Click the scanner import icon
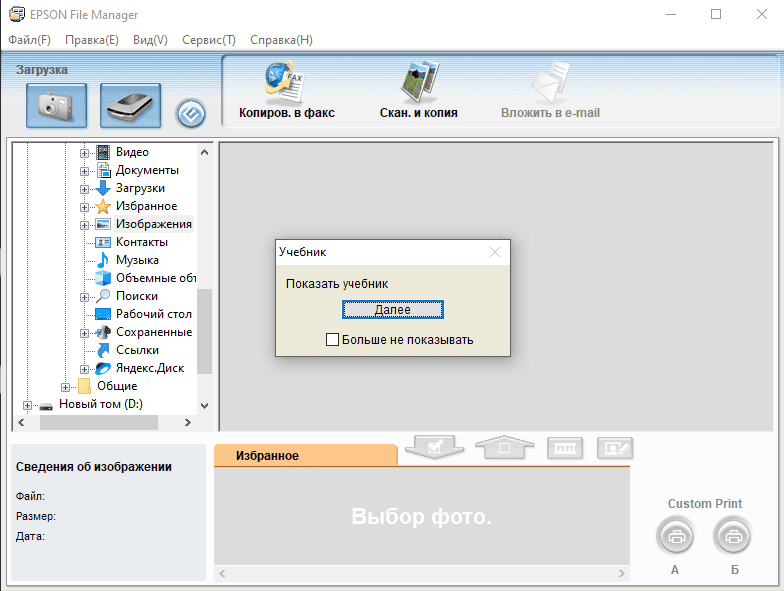Screen dimensions: 784x591 coord(130,106)
